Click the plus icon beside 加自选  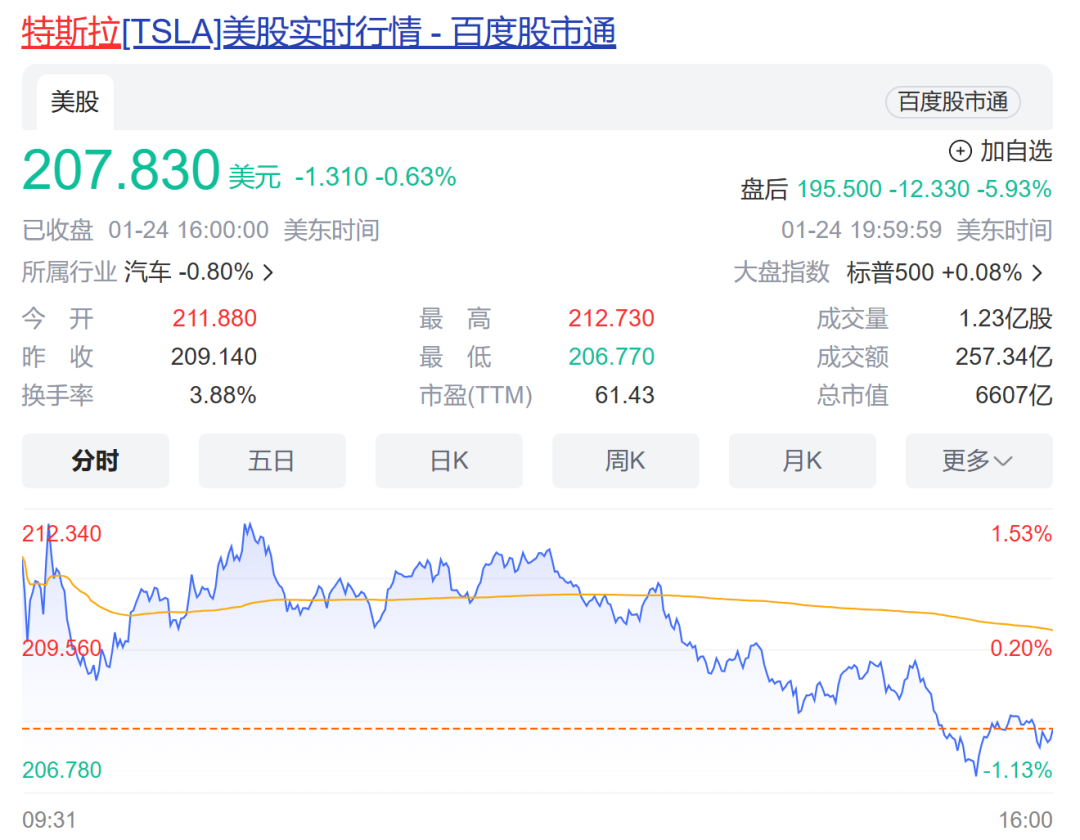(960, 151)
